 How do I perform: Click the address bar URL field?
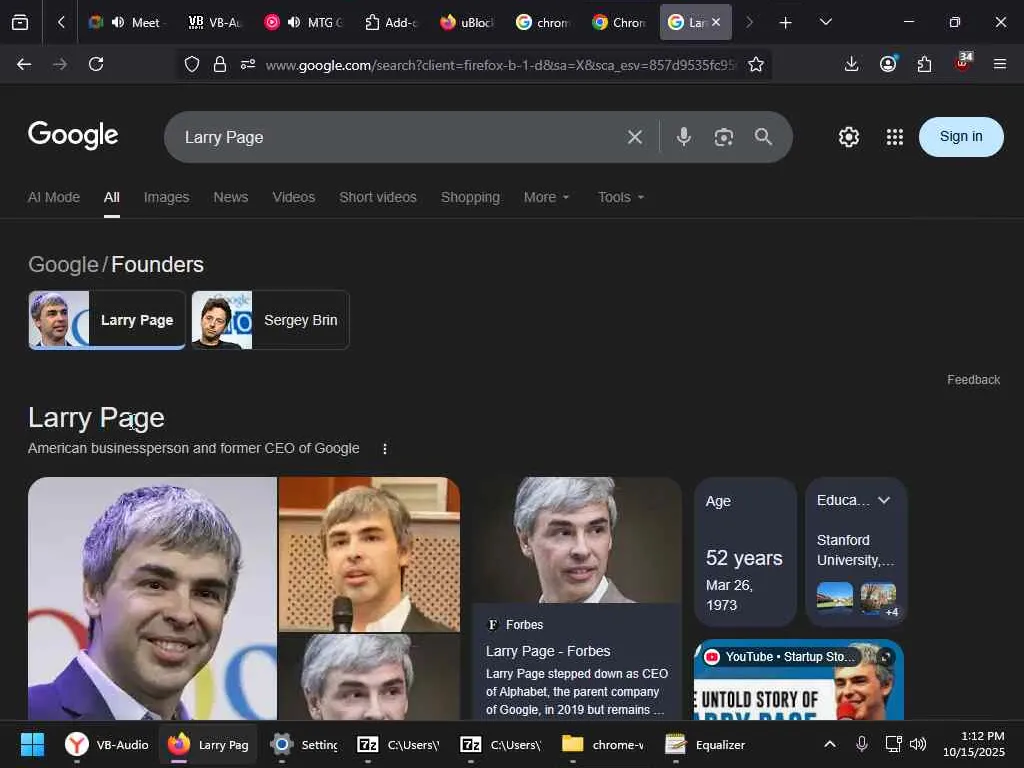[x=500, y=65]
